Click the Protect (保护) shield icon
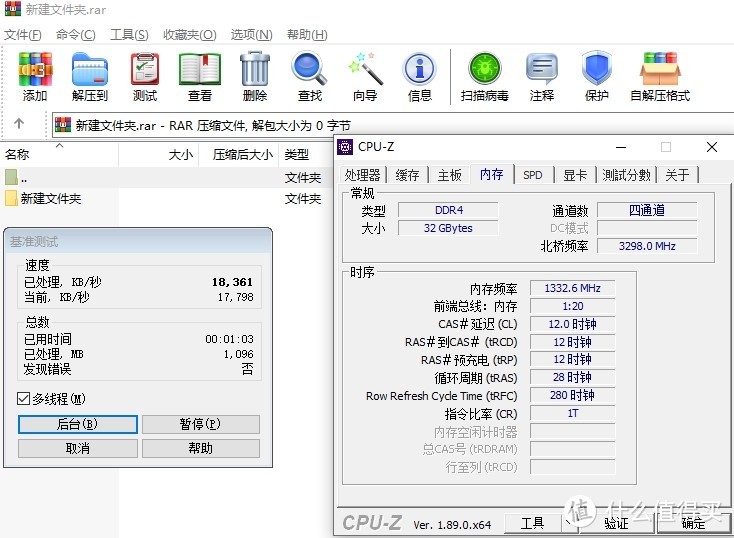Screen dimensions: 734x538 tap(597, 68)
